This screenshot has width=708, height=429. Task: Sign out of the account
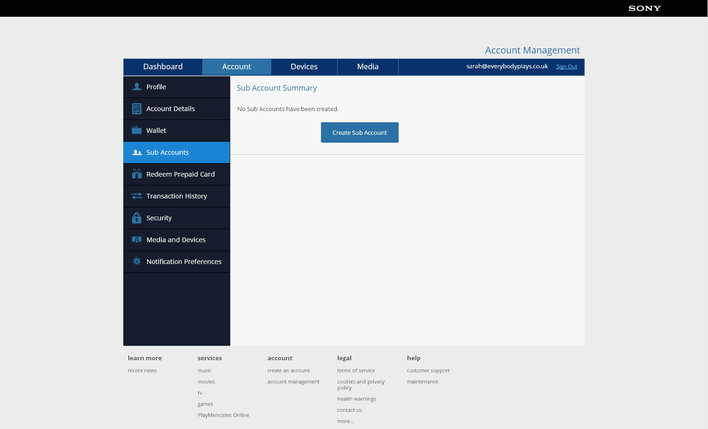point(566,67)
